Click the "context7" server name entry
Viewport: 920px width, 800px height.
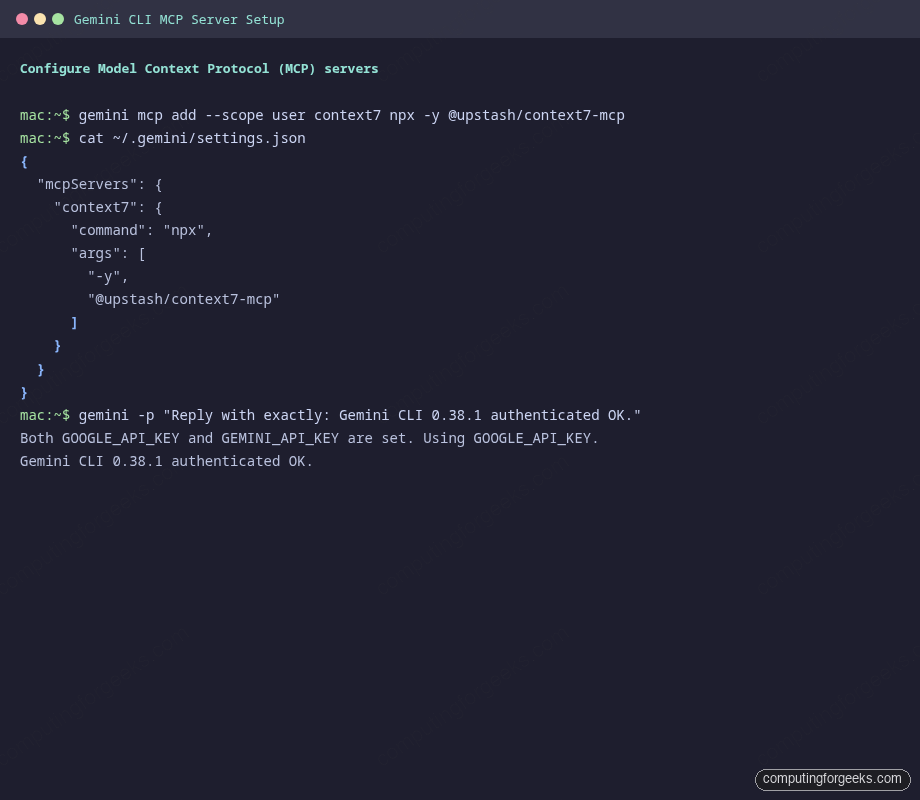[x=100, y=207]
